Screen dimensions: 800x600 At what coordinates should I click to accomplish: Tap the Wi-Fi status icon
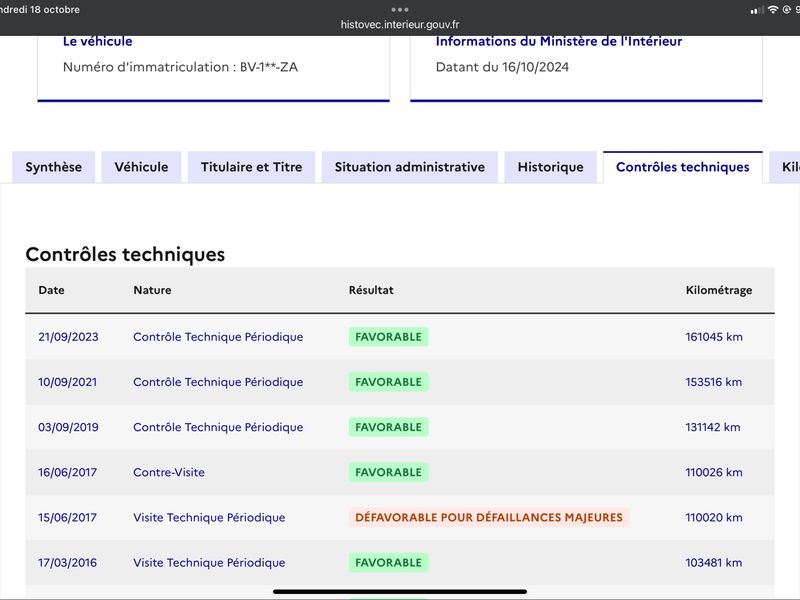tap(773, 10)
